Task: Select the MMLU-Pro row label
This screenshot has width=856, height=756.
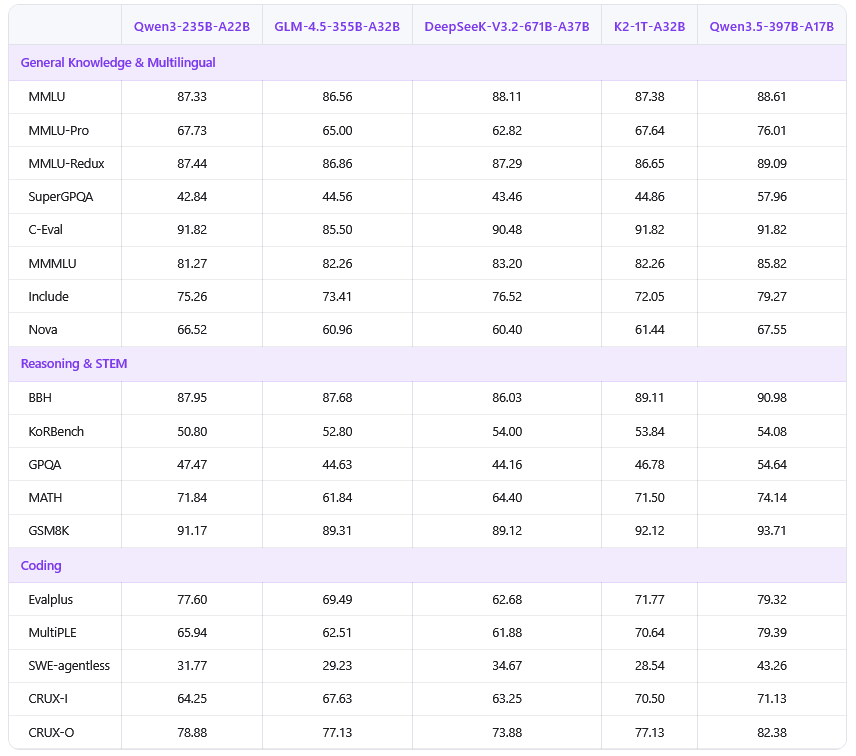Action: (x=58, y=130)
